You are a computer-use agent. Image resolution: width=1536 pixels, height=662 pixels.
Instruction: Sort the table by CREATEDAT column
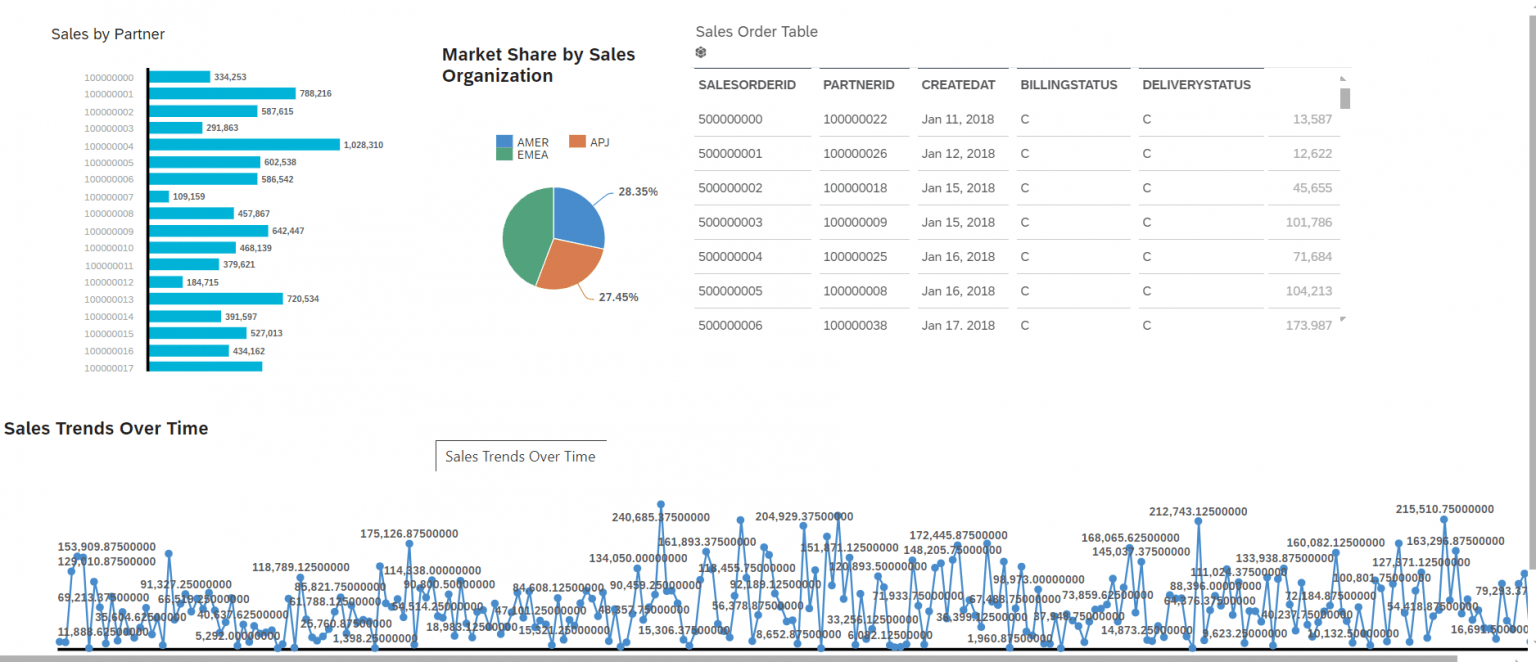tap(959, 85)
